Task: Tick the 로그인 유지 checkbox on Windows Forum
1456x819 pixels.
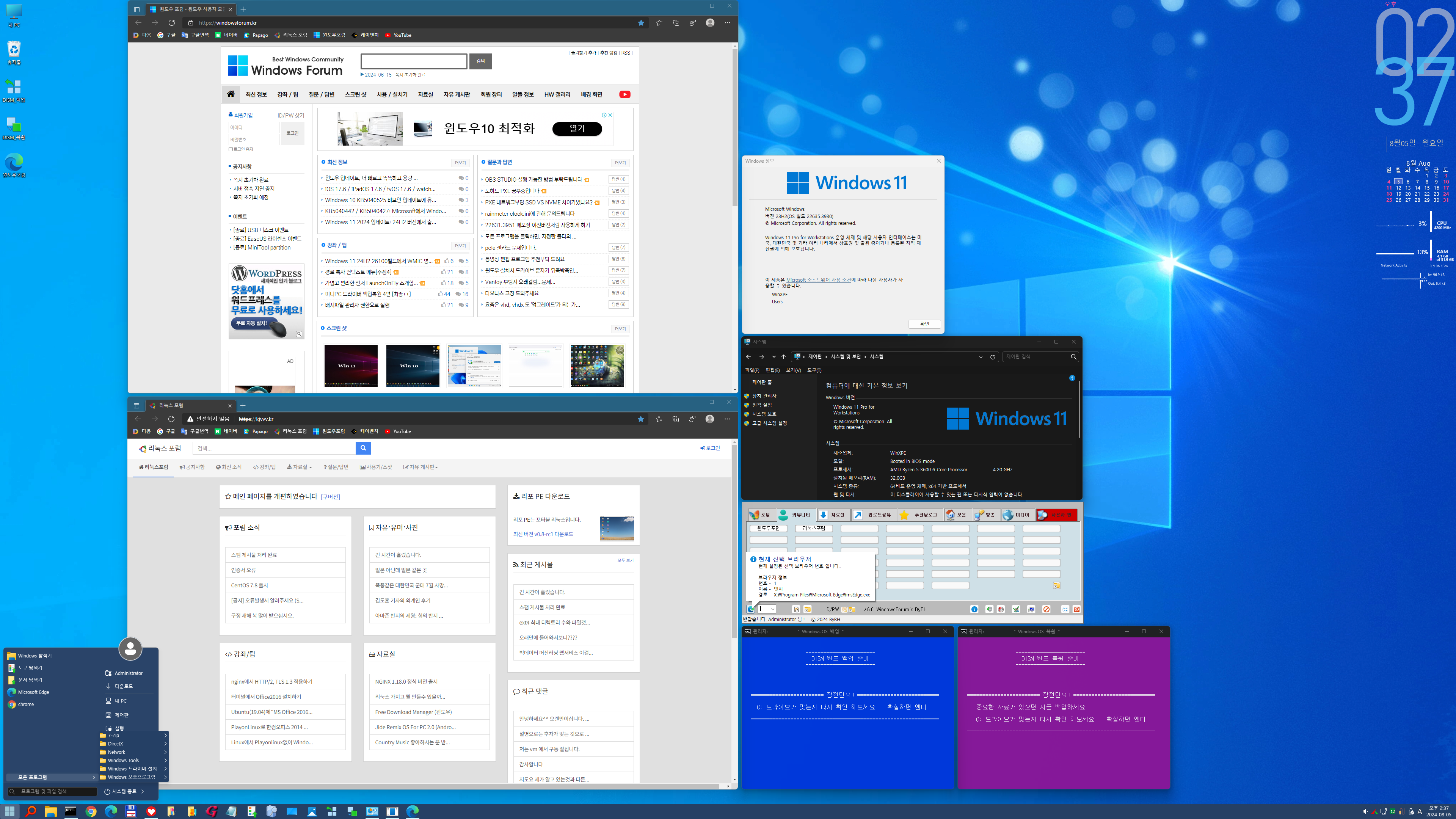Action: (x=231, y=149)
